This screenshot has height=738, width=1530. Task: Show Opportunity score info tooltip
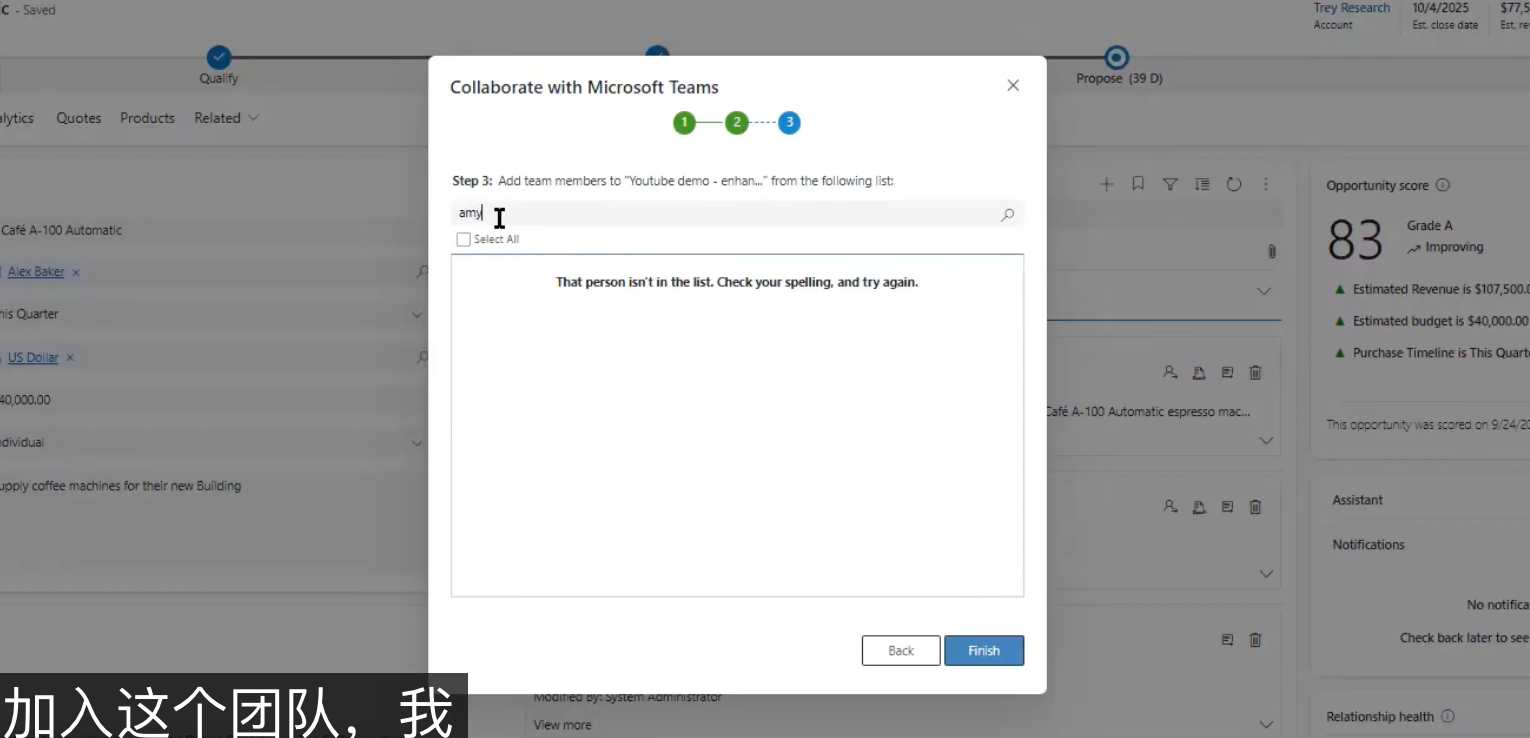1443,185
